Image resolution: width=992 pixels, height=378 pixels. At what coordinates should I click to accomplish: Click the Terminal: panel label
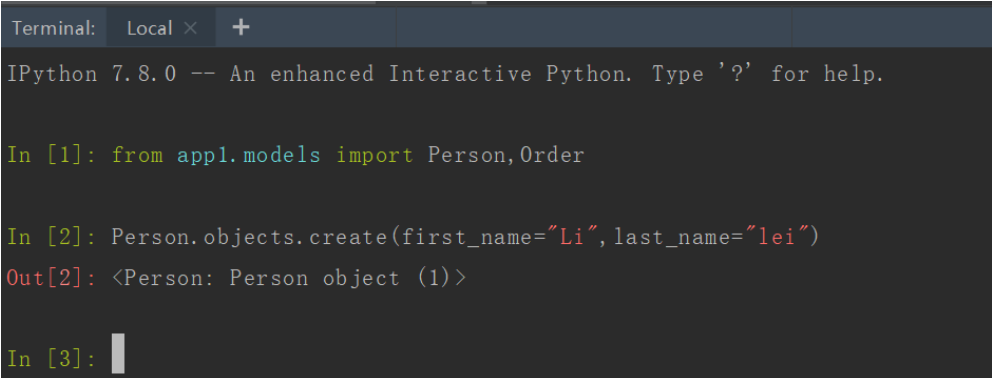54,28
